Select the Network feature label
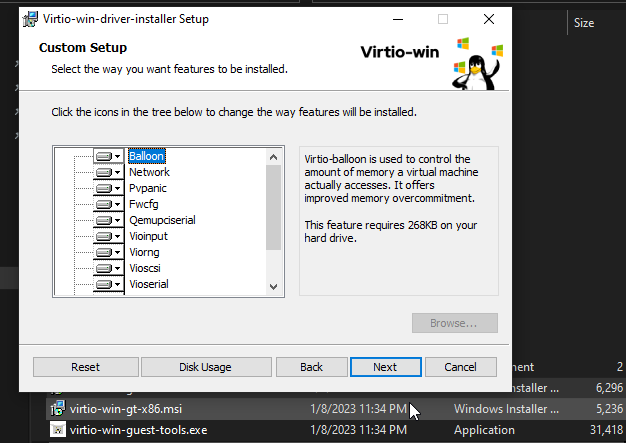Viewport: 626px width, 443px height. click(x=149, y=172)
